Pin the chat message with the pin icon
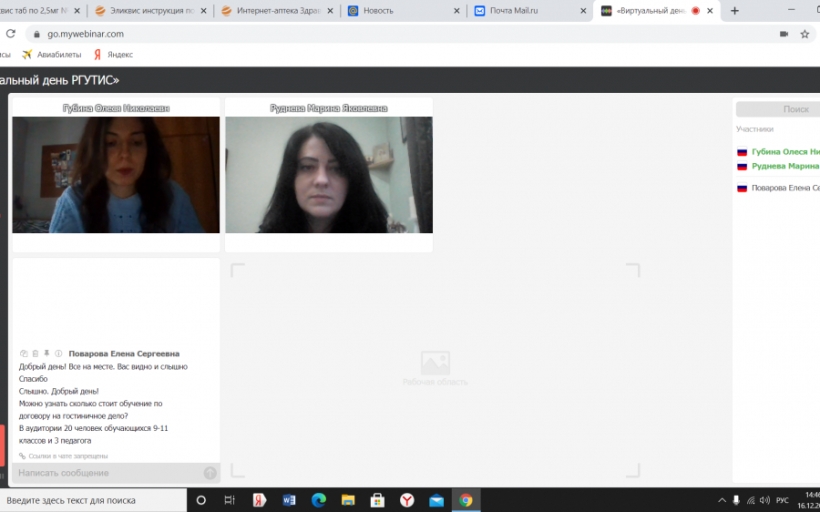 coord(47,354)
